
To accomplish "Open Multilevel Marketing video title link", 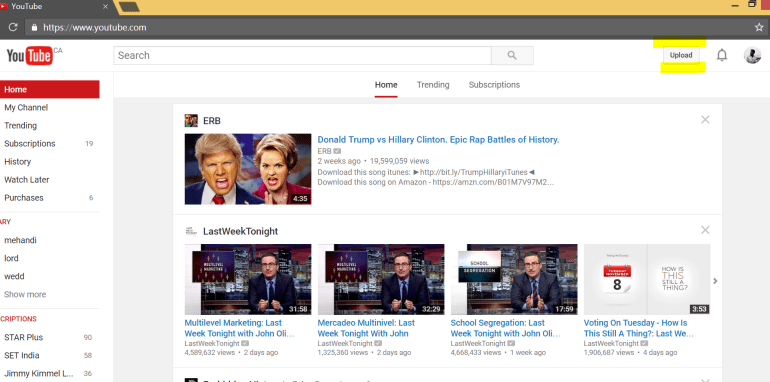I will click(240, 328).
